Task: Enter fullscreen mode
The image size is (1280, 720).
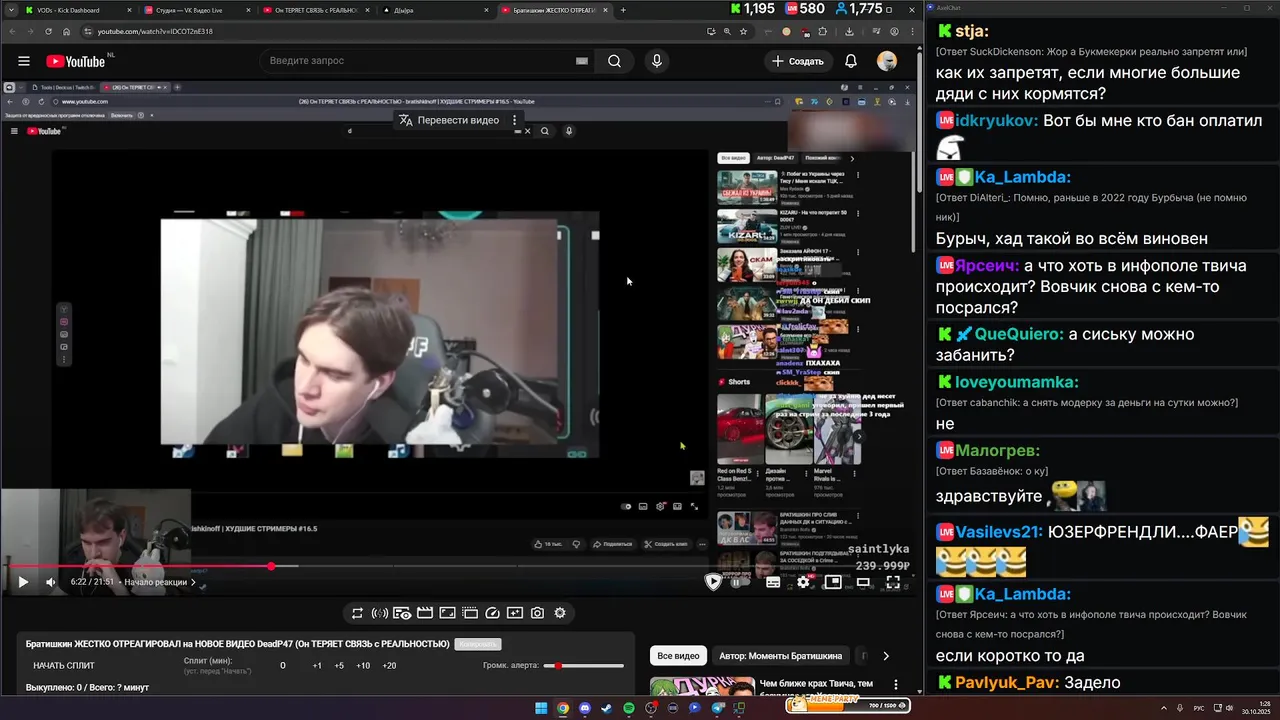Action: coord(893,582)
